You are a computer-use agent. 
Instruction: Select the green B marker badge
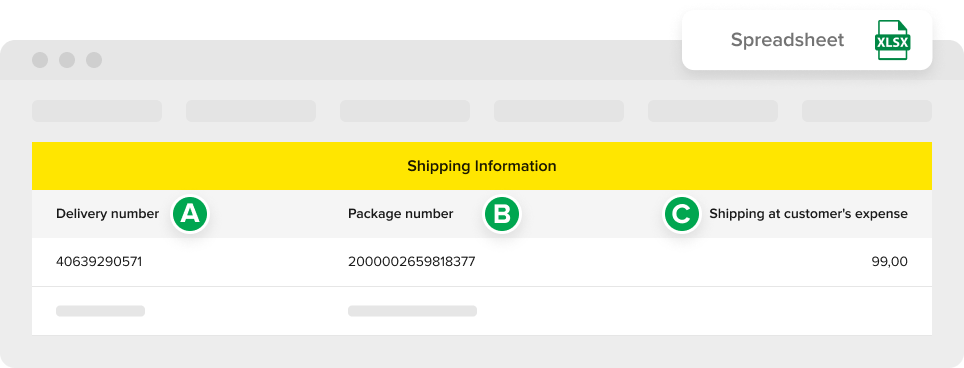pos(502,214)
